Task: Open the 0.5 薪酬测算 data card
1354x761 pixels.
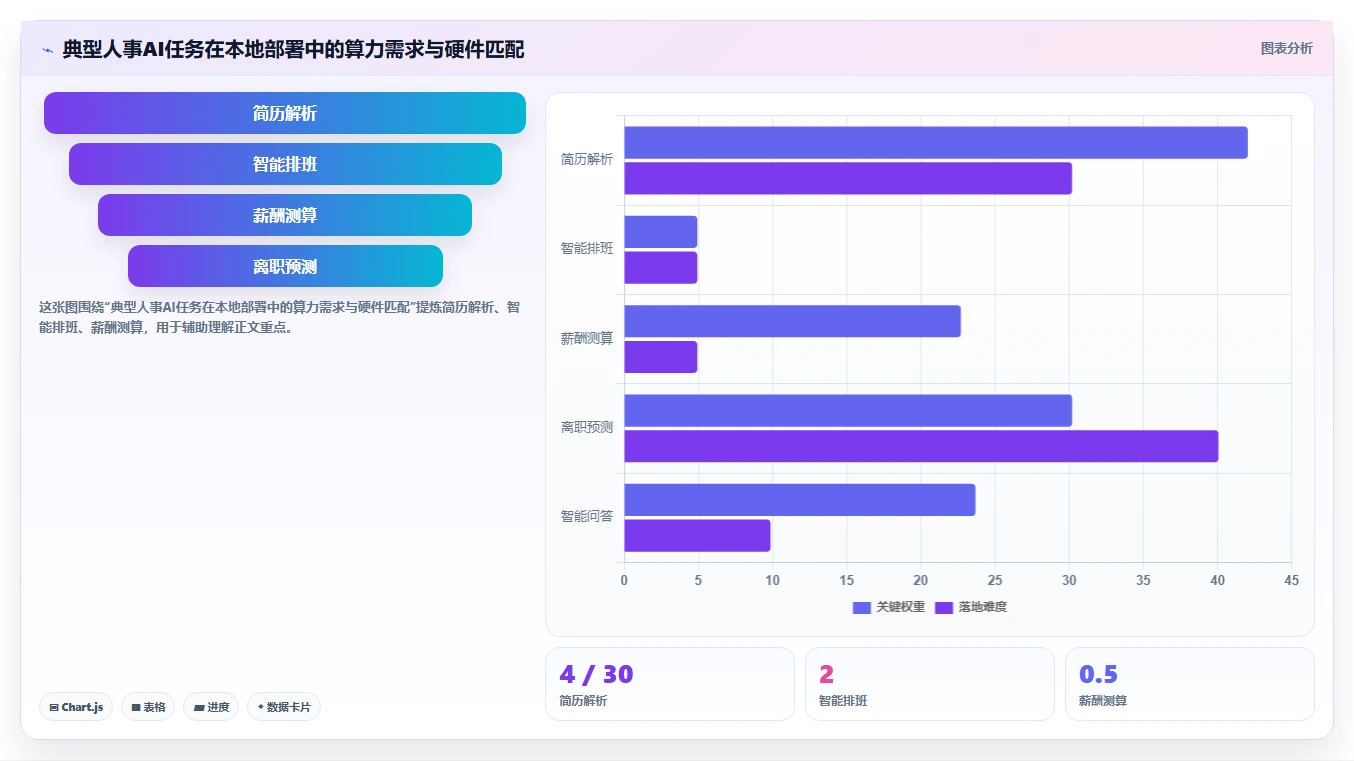Action: (x=1190, y=684)
